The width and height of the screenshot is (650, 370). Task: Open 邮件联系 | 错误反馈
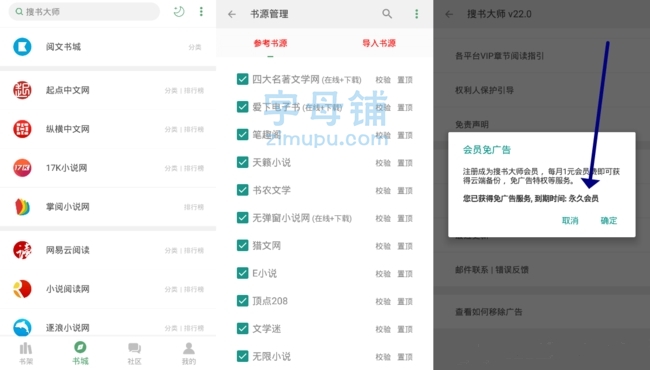point(492,270)
